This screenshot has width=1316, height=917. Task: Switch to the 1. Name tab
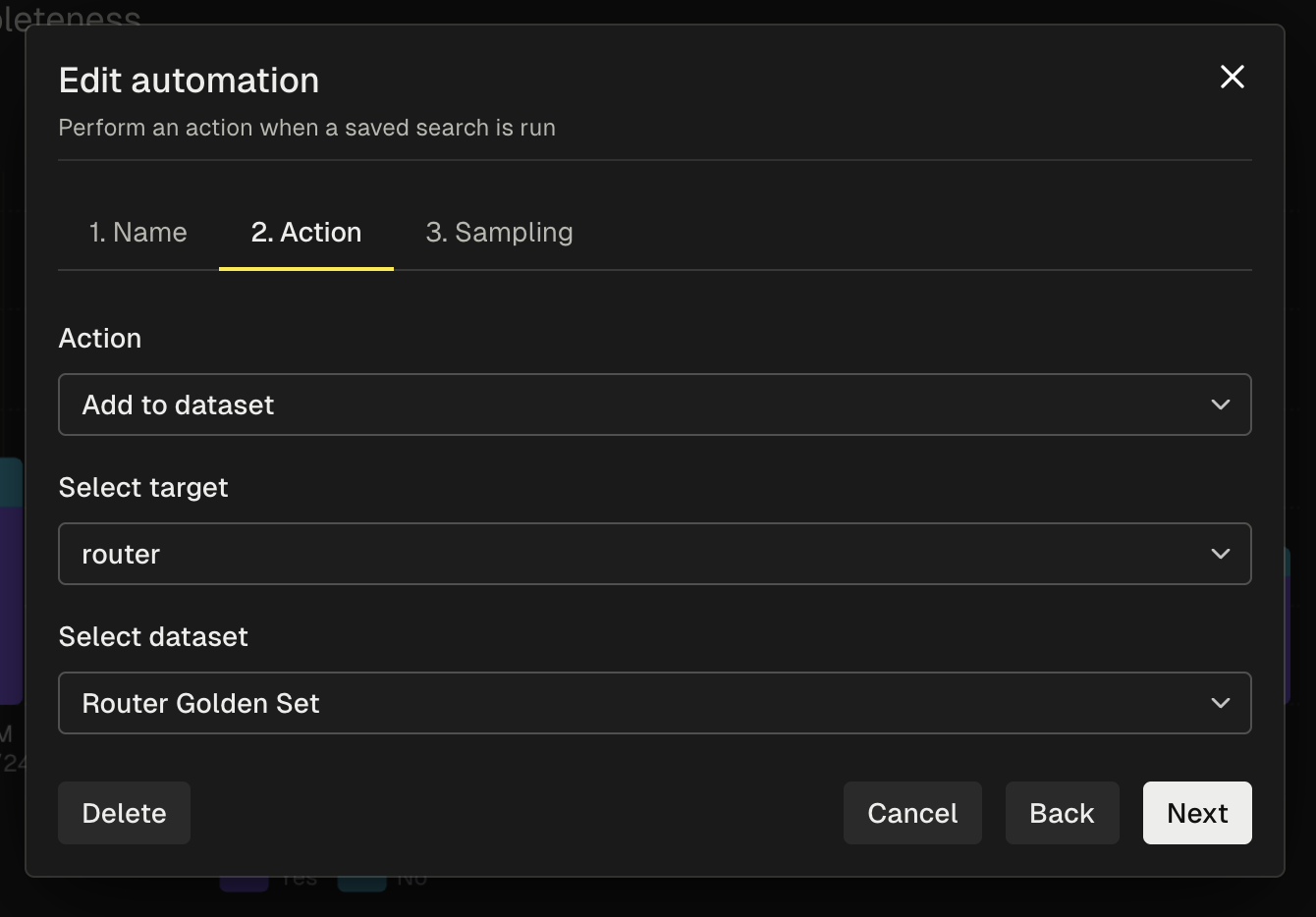(137, 233)
